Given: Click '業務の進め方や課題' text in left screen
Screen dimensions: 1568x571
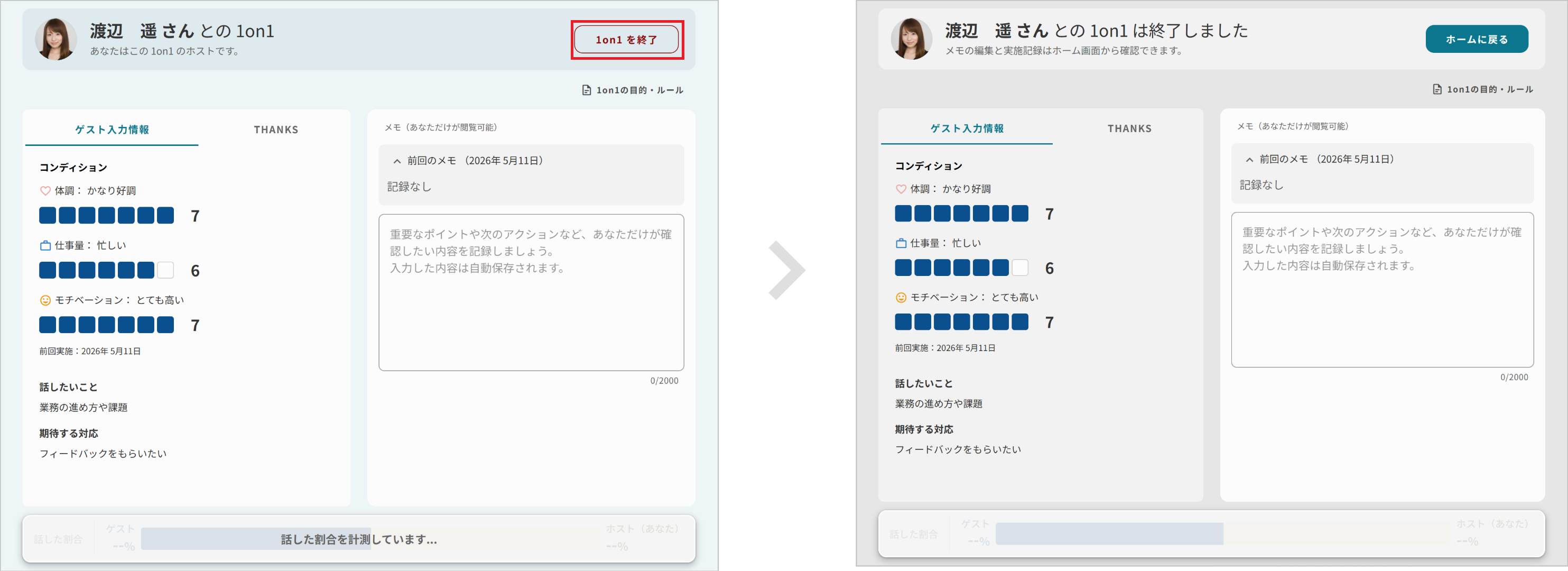Looking at the screenshot, I should [83, 407].
